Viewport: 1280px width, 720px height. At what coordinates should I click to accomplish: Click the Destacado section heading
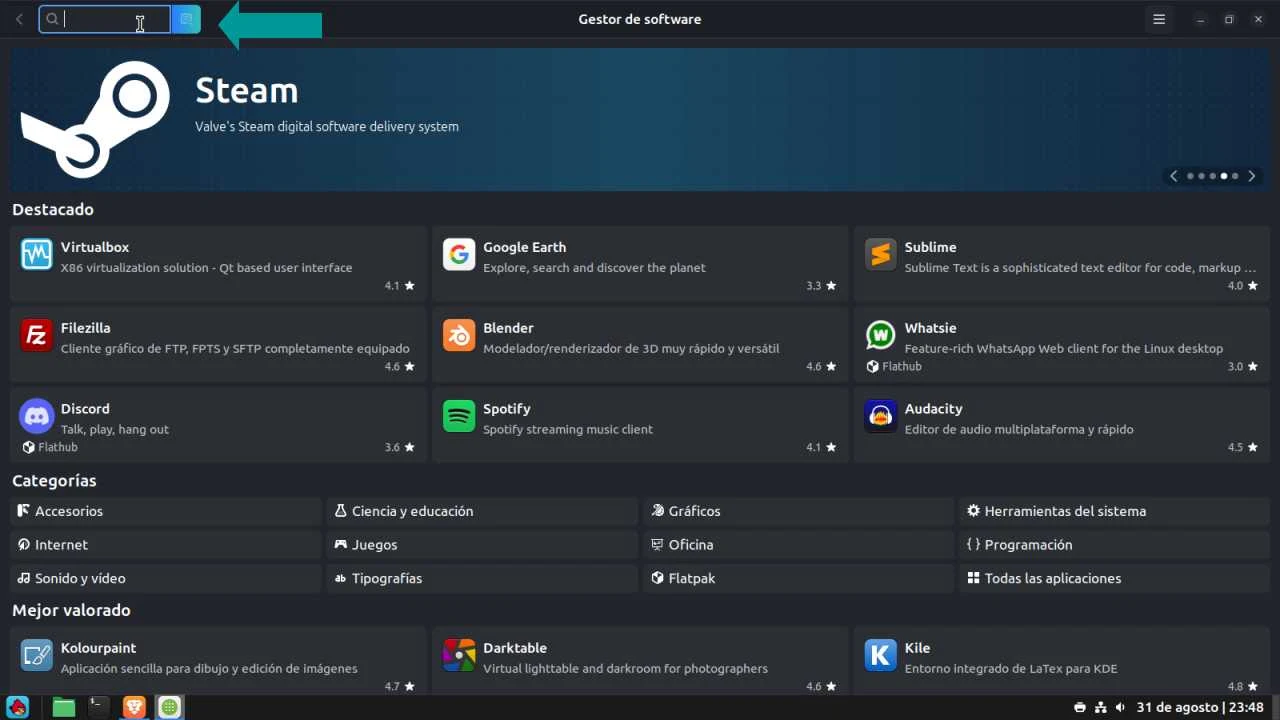tap(53, 209)
